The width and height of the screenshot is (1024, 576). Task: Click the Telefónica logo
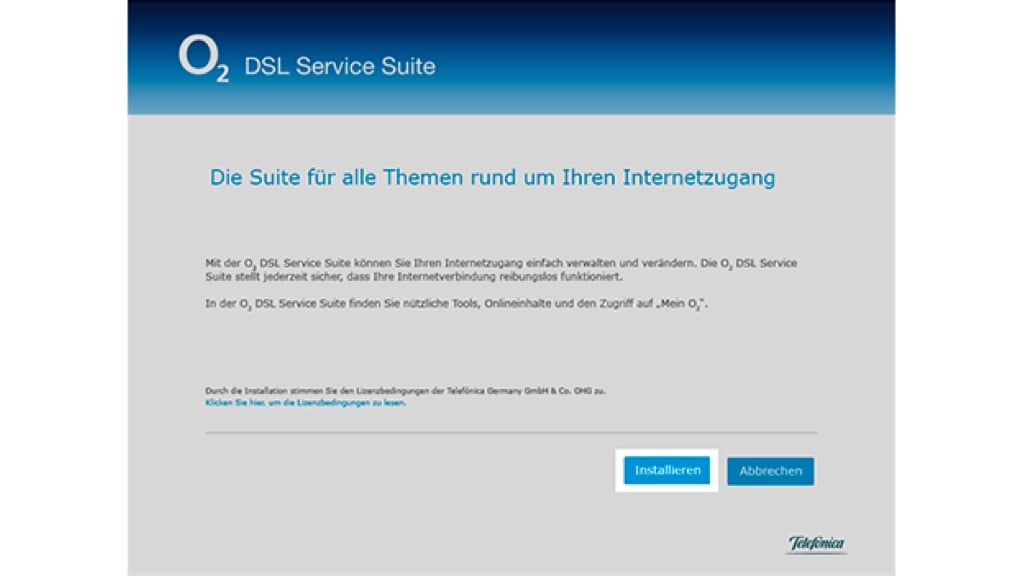pyautogui.click(x=816, y=544)
